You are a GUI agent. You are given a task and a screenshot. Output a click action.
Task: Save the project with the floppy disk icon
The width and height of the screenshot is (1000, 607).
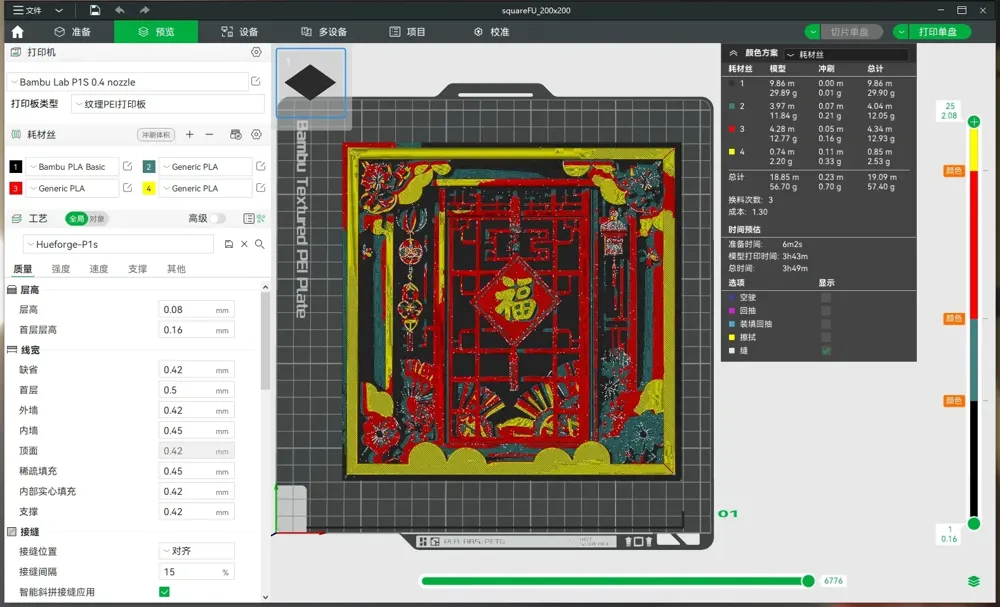click(94, 10)
